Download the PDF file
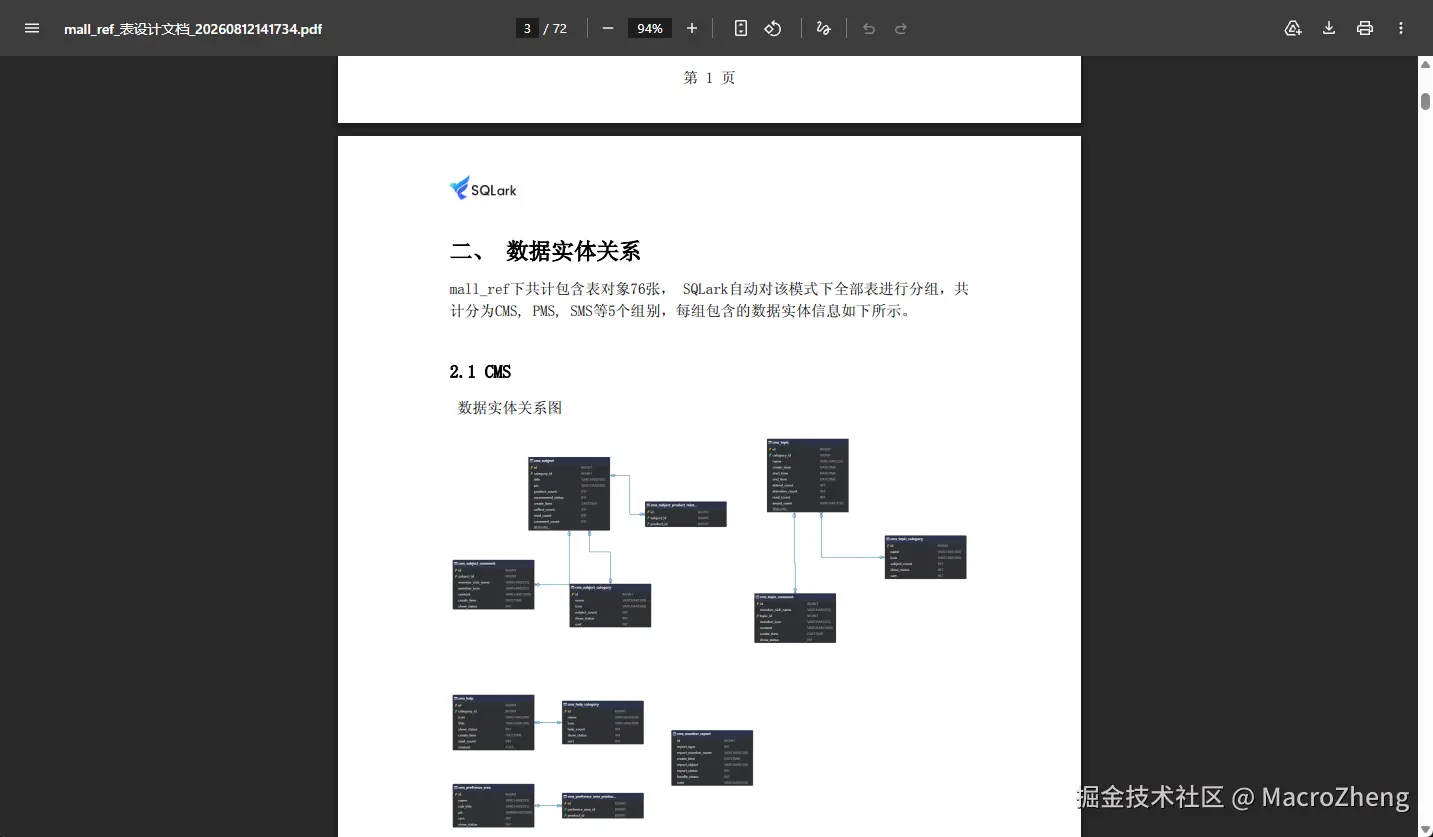The image size is (1433, 837). [x=1329, y=28]
